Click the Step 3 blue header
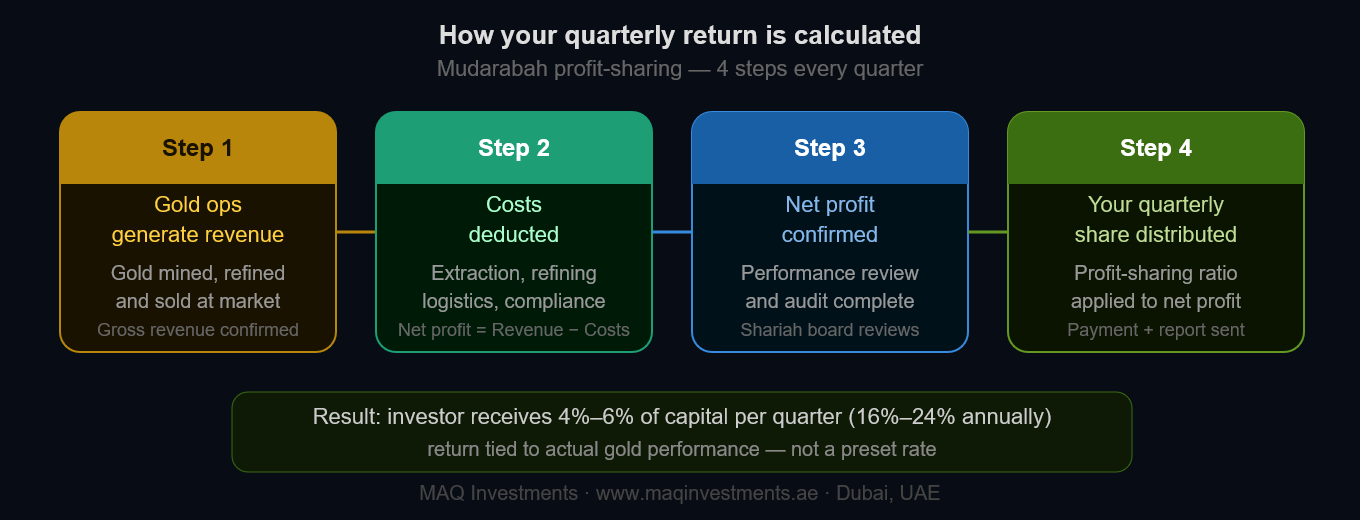The width and height of the screenshot is (1360, 520). click(830, 148)
